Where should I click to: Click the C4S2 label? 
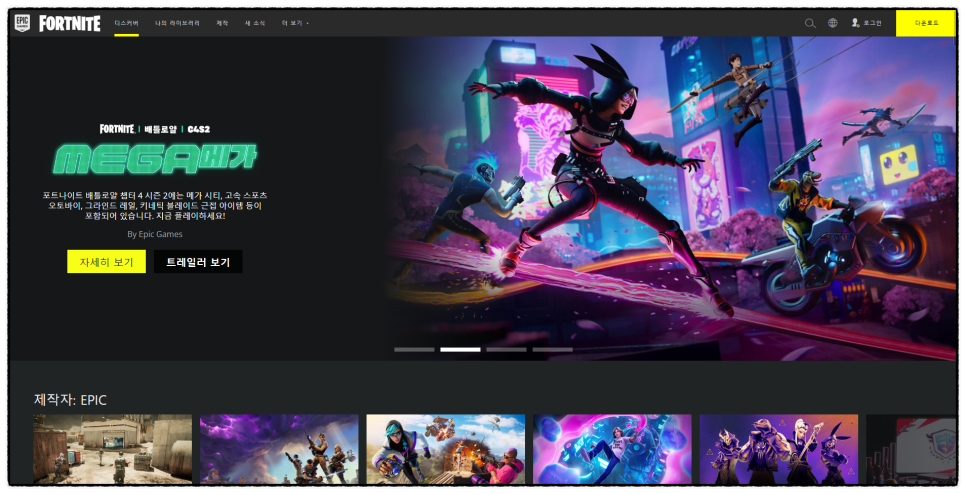tap(198, 129)
